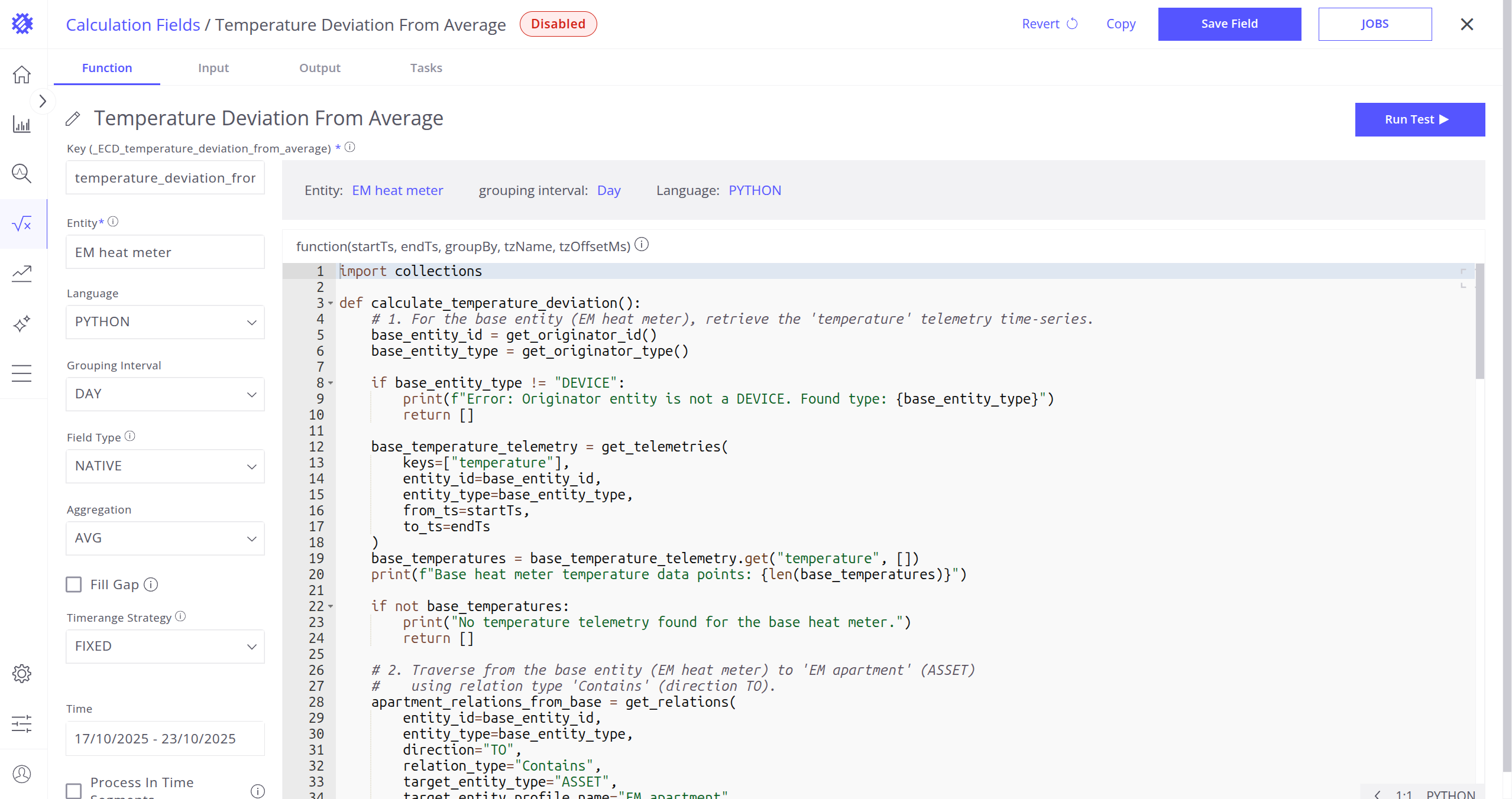1512x799 pixels.
Task: Switch to the Output tab
Action: coord(319,68)
